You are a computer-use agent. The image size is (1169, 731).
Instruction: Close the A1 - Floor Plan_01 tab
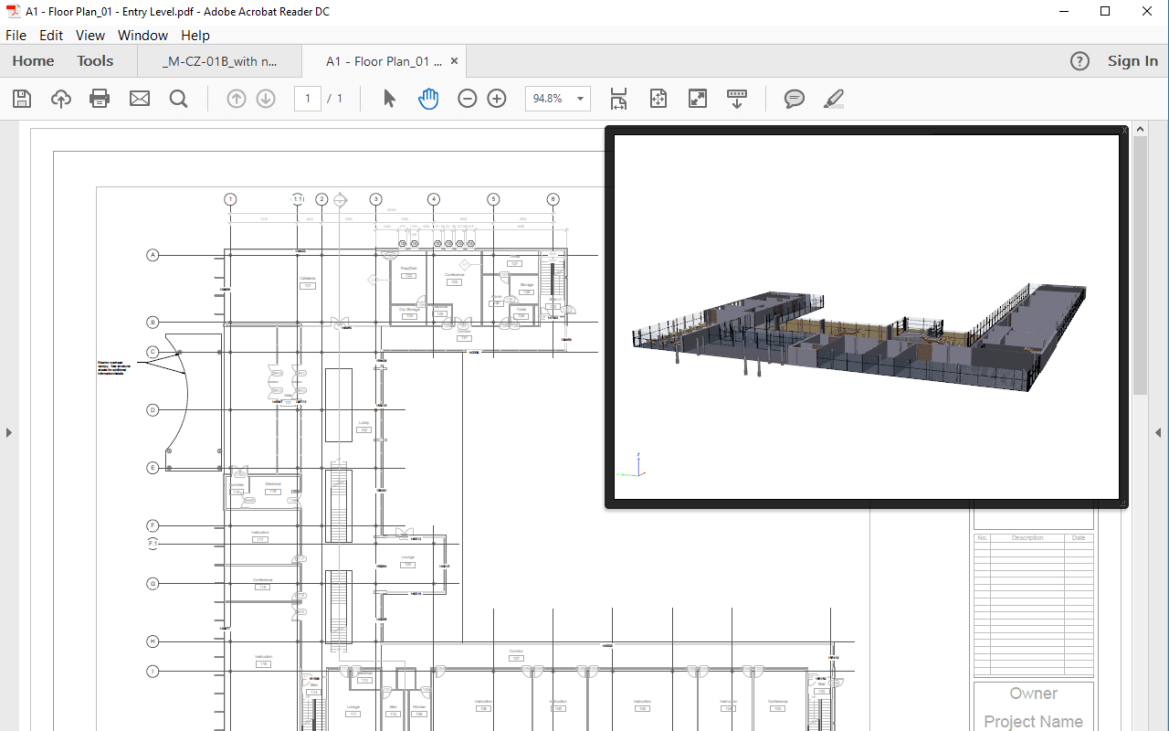tap(454, 61)
